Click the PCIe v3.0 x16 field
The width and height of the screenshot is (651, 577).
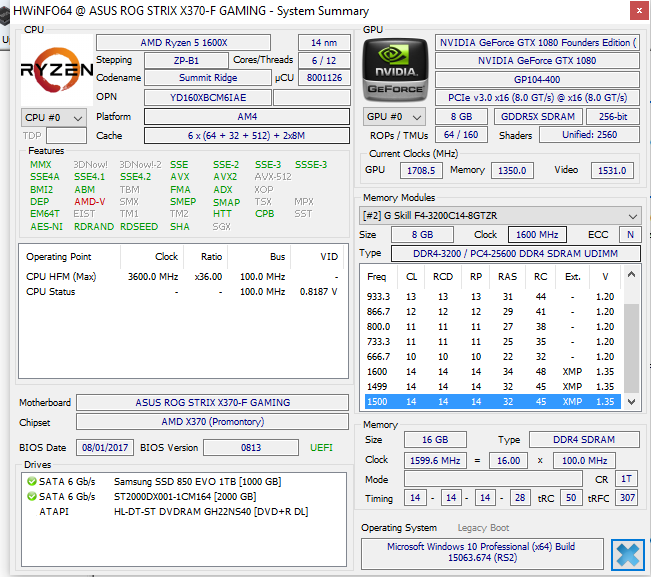tap(537, 98)
